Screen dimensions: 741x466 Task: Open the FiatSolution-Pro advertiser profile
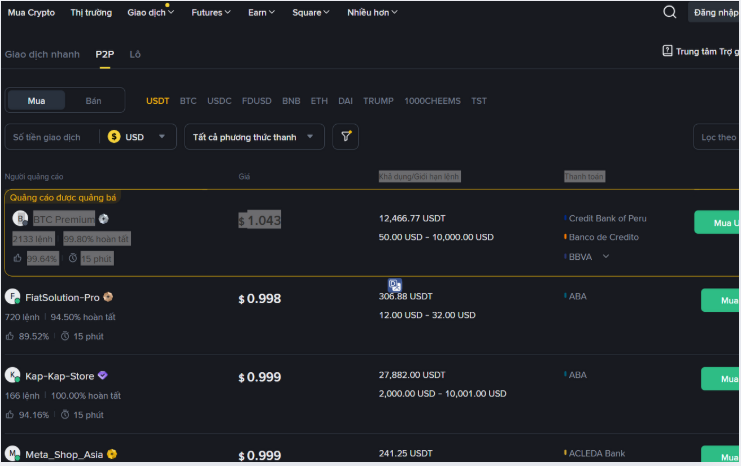coord(62,297)
